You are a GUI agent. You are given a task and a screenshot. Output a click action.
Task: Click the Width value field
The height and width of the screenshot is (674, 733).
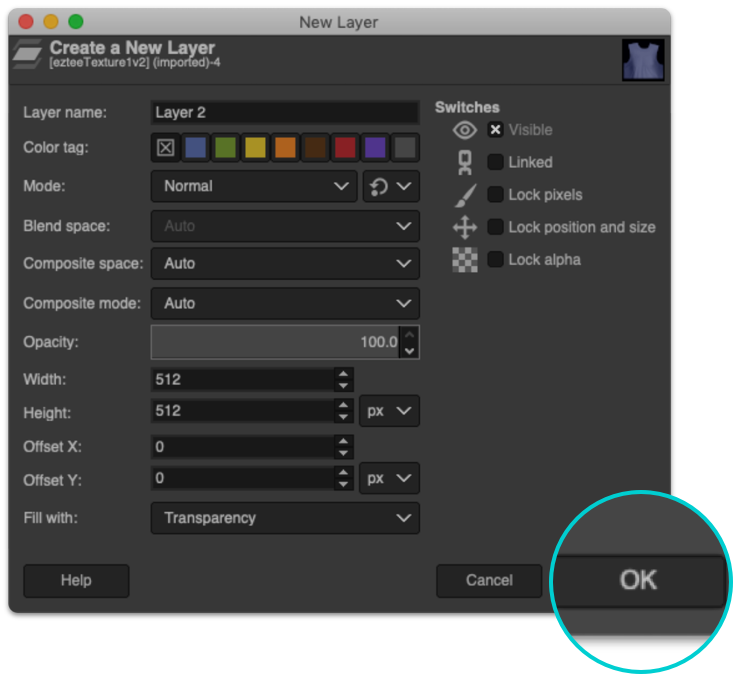tap(242, 380)
